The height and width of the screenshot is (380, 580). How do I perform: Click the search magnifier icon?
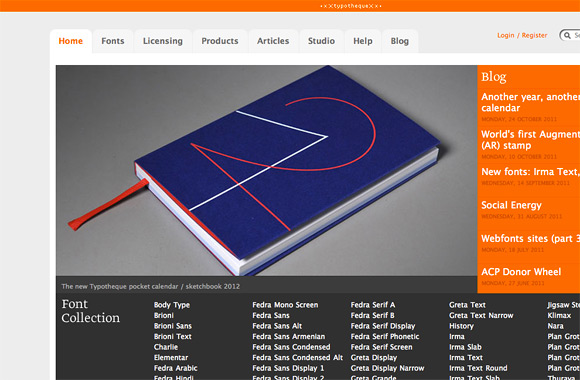[567, 36]
